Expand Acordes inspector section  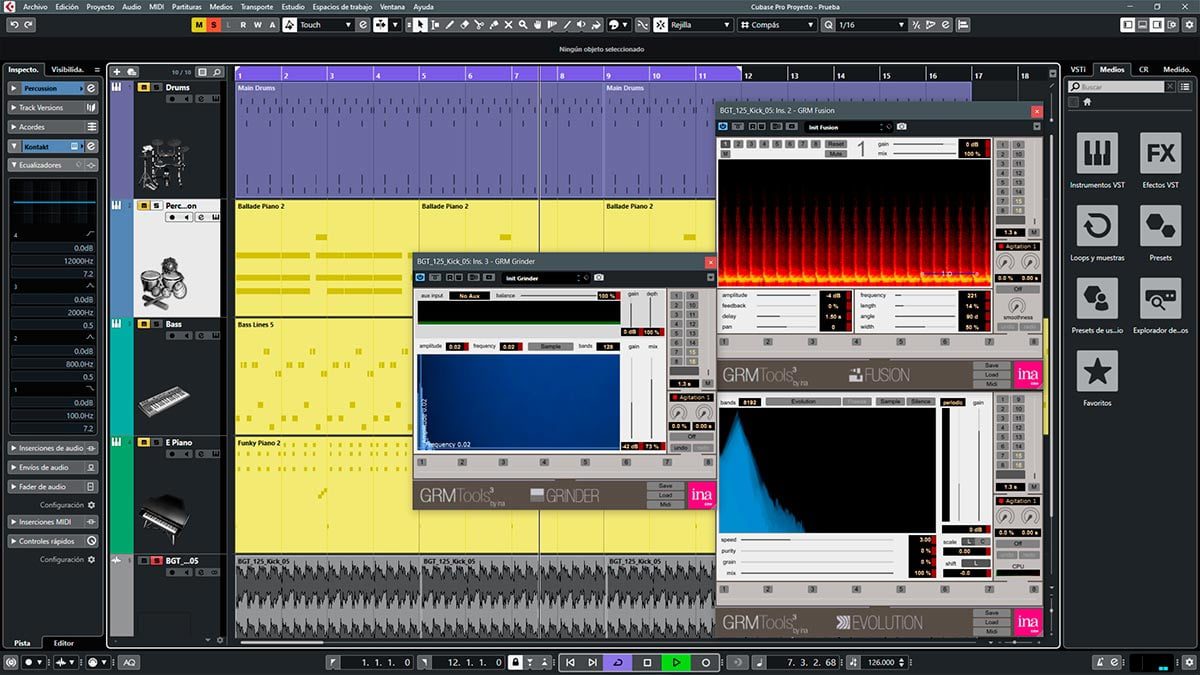coord(53,127)
